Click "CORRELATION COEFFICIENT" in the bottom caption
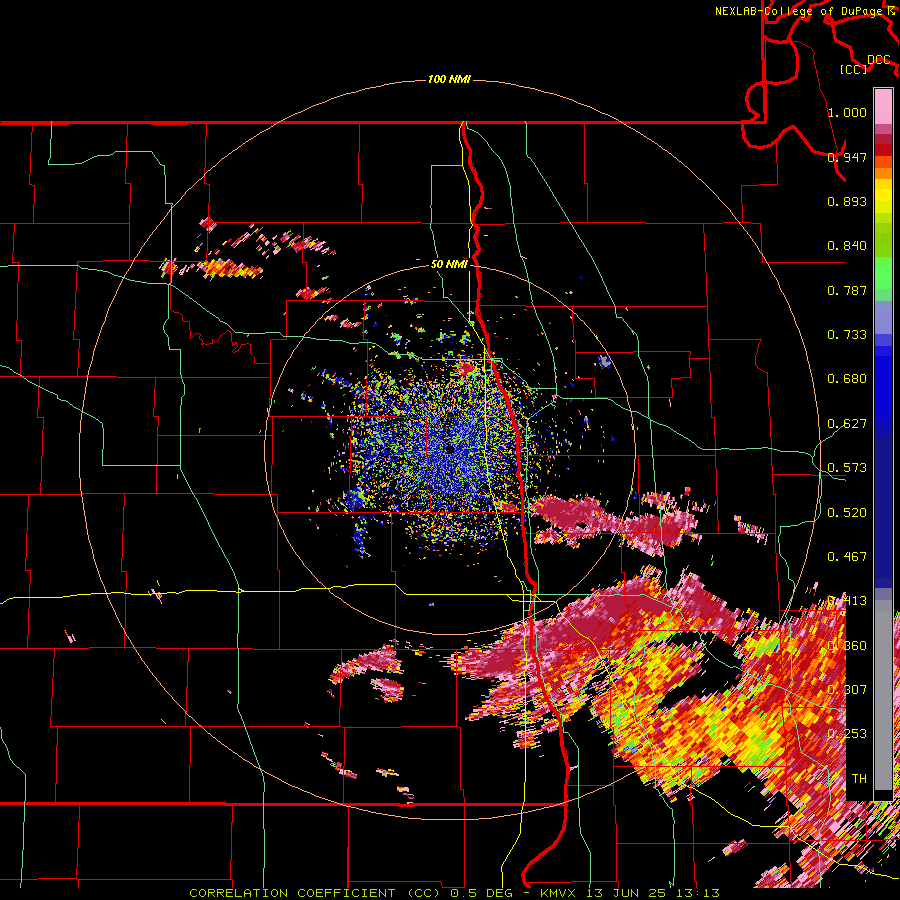The image size is (900, 900). [292, 893]
